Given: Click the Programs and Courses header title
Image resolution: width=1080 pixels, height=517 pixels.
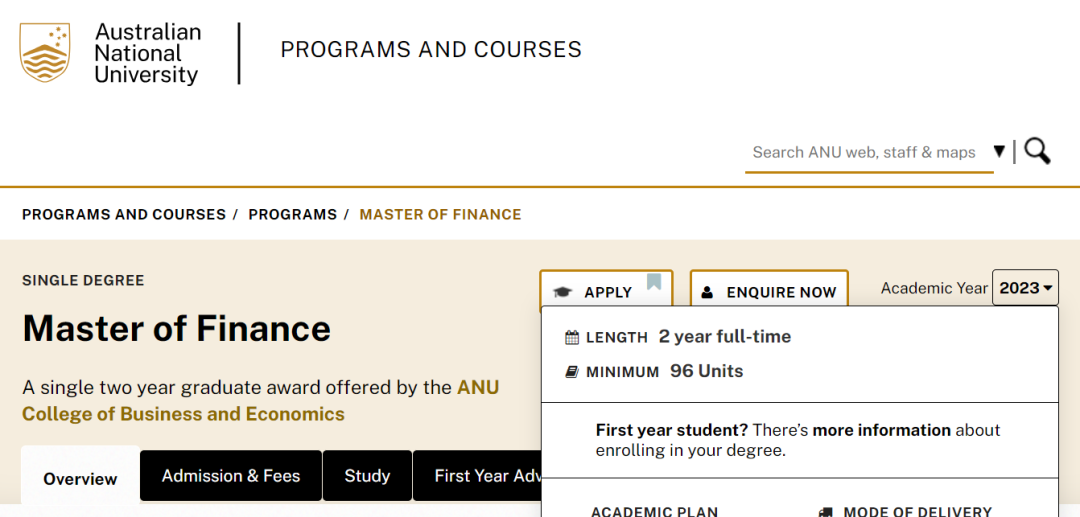Looking at the screenshot, I should 431,50.
